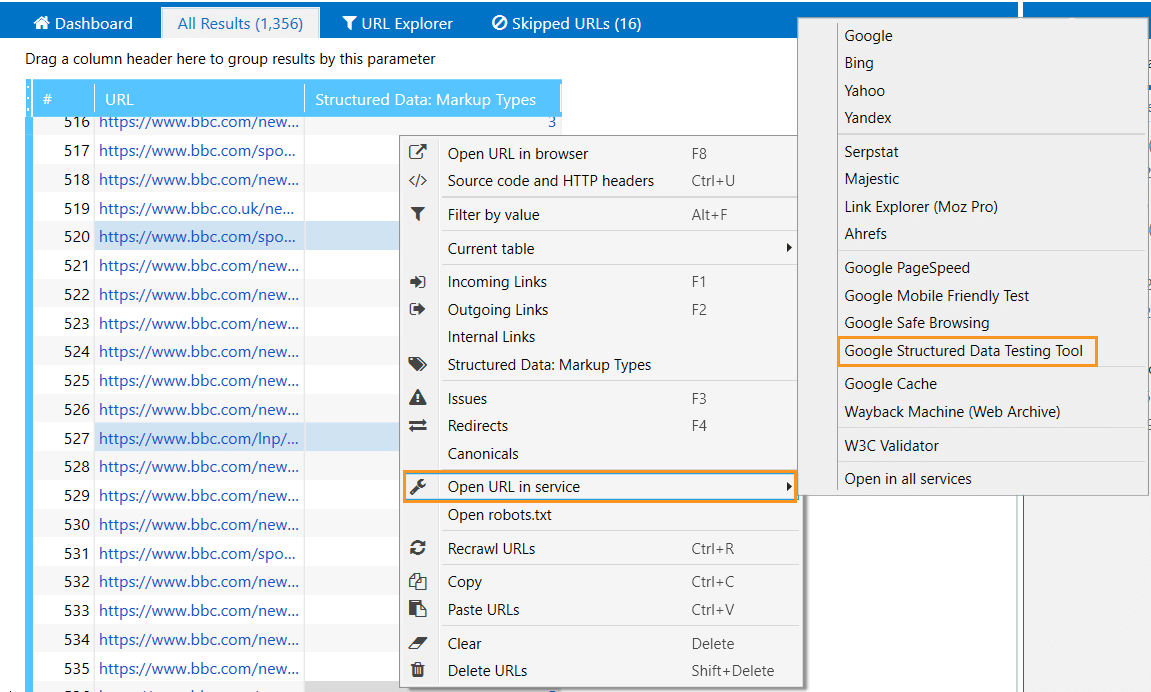Viewport: 1151px width, 692px height.
Task: Click the Redirects double-arrow icon
Action: 418,426
